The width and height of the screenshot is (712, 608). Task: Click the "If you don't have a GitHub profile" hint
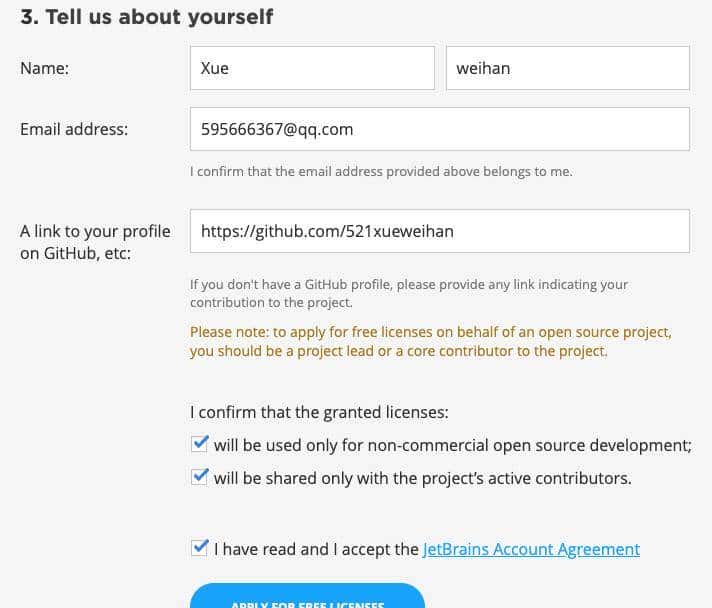click(408, 293)
